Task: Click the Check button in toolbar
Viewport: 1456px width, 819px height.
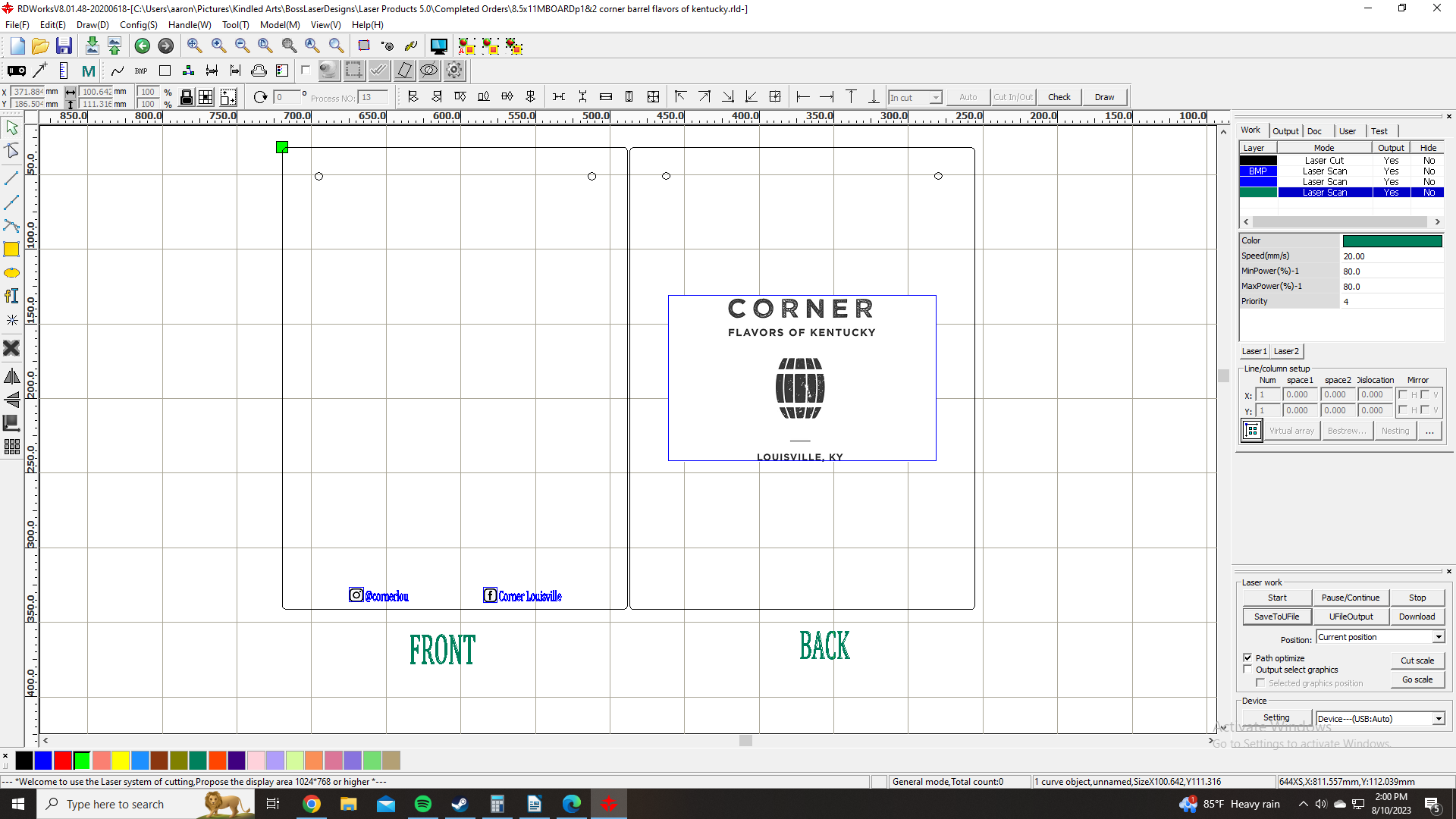Action: tap(1059, 97)
